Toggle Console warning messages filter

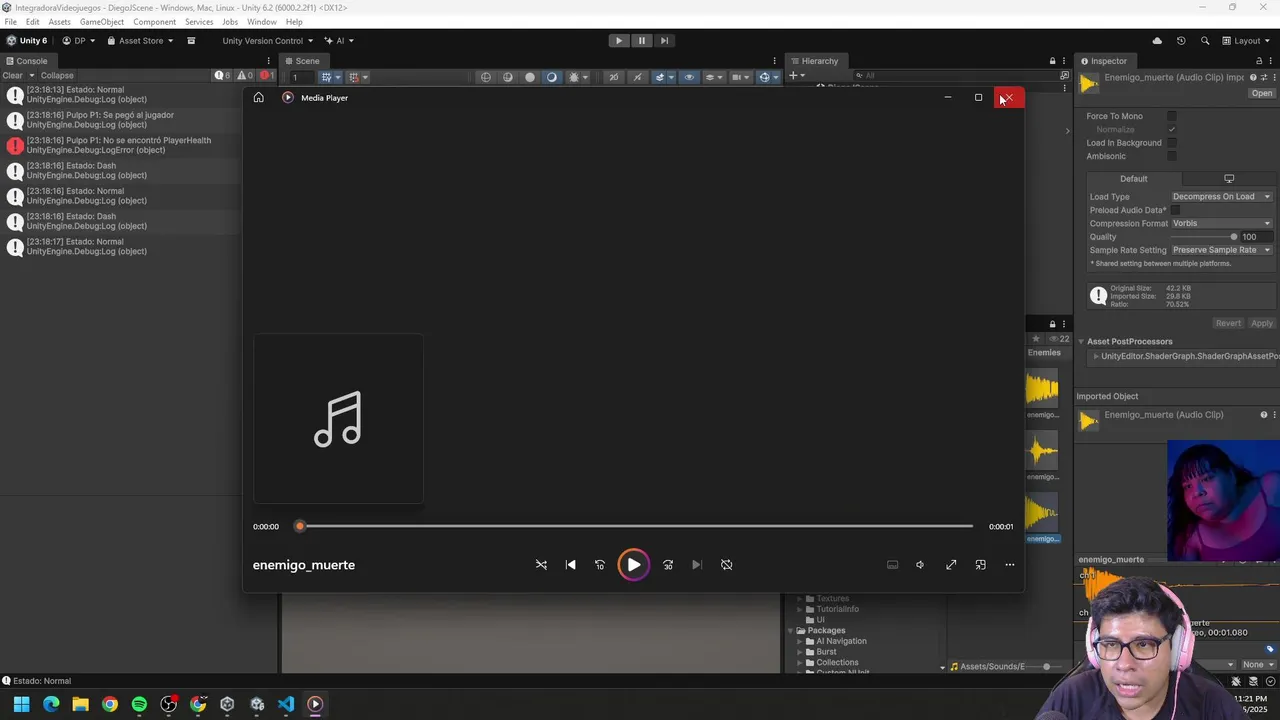[245, 76]
